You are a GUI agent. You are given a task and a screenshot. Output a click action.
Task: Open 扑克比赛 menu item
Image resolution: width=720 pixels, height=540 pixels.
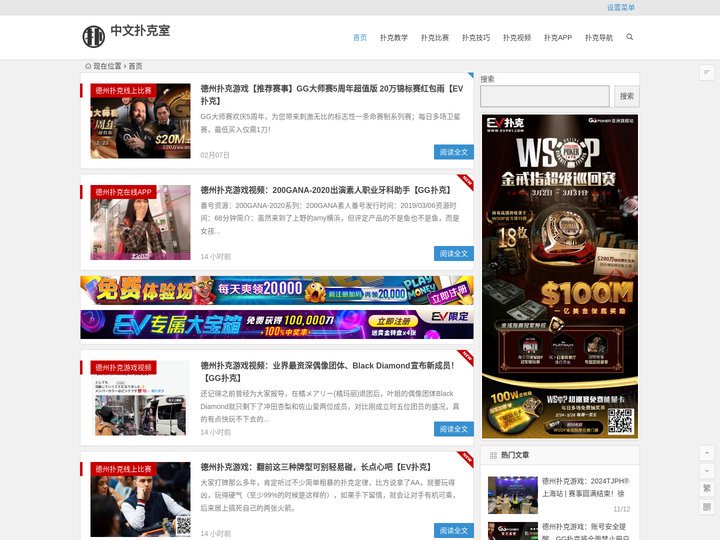coord(435,38)
